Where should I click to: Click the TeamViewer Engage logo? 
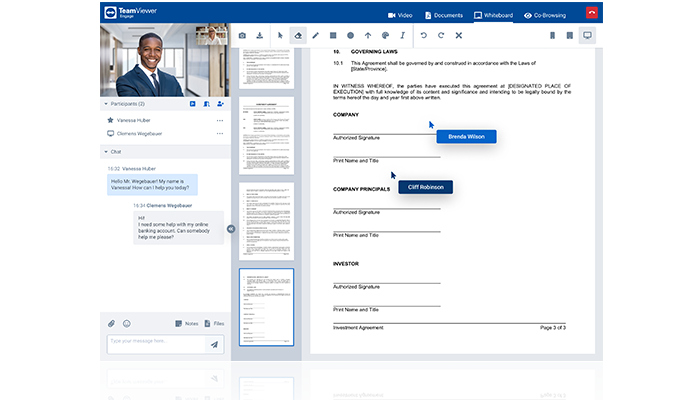click(131, 12)
